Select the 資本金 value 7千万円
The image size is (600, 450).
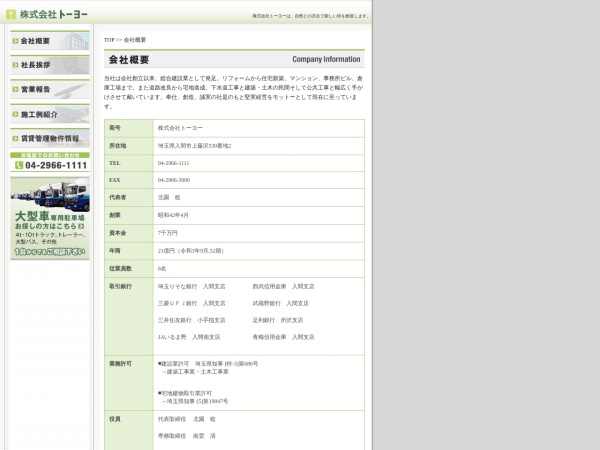click(168, 233)
